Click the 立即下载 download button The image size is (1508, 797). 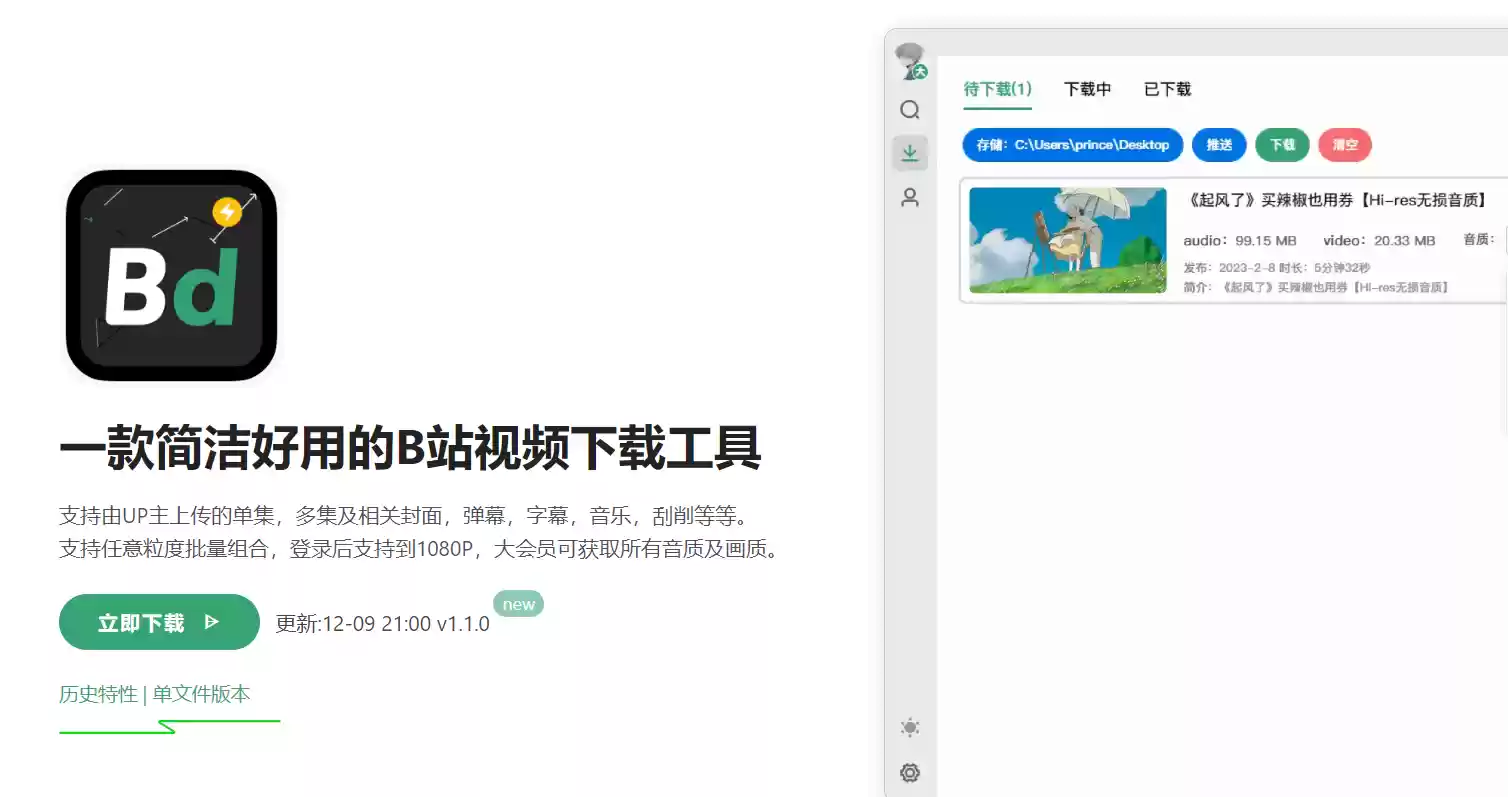coord(158,622)
